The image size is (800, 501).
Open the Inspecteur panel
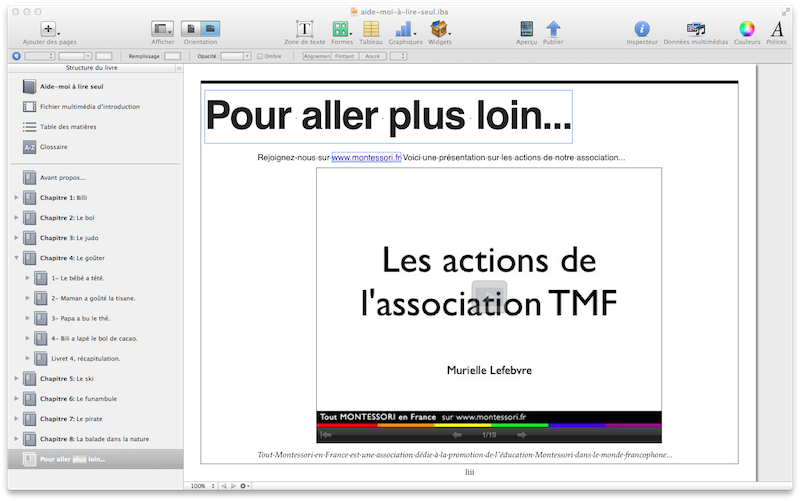pos(642,29)
